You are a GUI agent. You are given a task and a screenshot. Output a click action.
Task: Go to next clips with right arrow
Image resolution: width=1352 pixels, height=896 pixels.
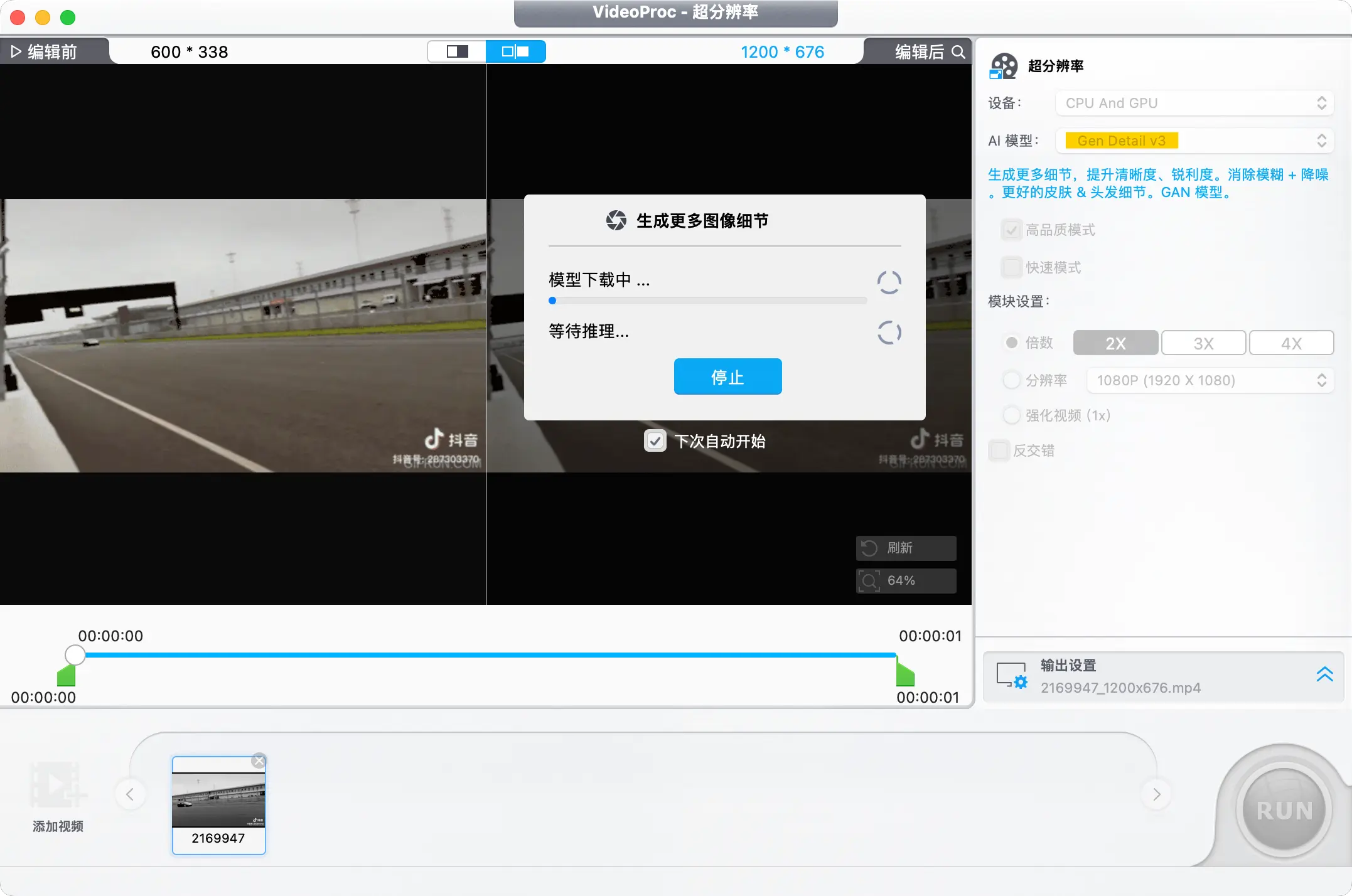pyautogui.click(x=1156, y=794)
